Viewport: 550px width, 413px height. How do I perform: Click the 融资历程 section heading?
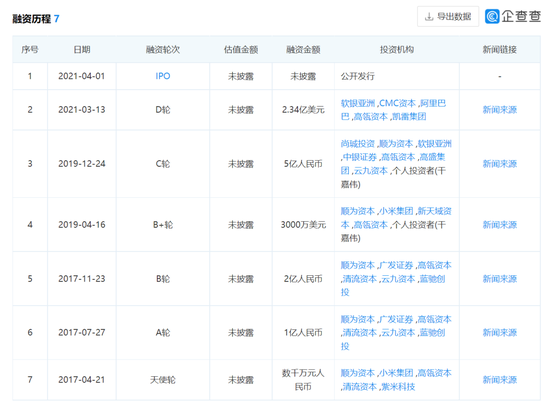(32, 19)
